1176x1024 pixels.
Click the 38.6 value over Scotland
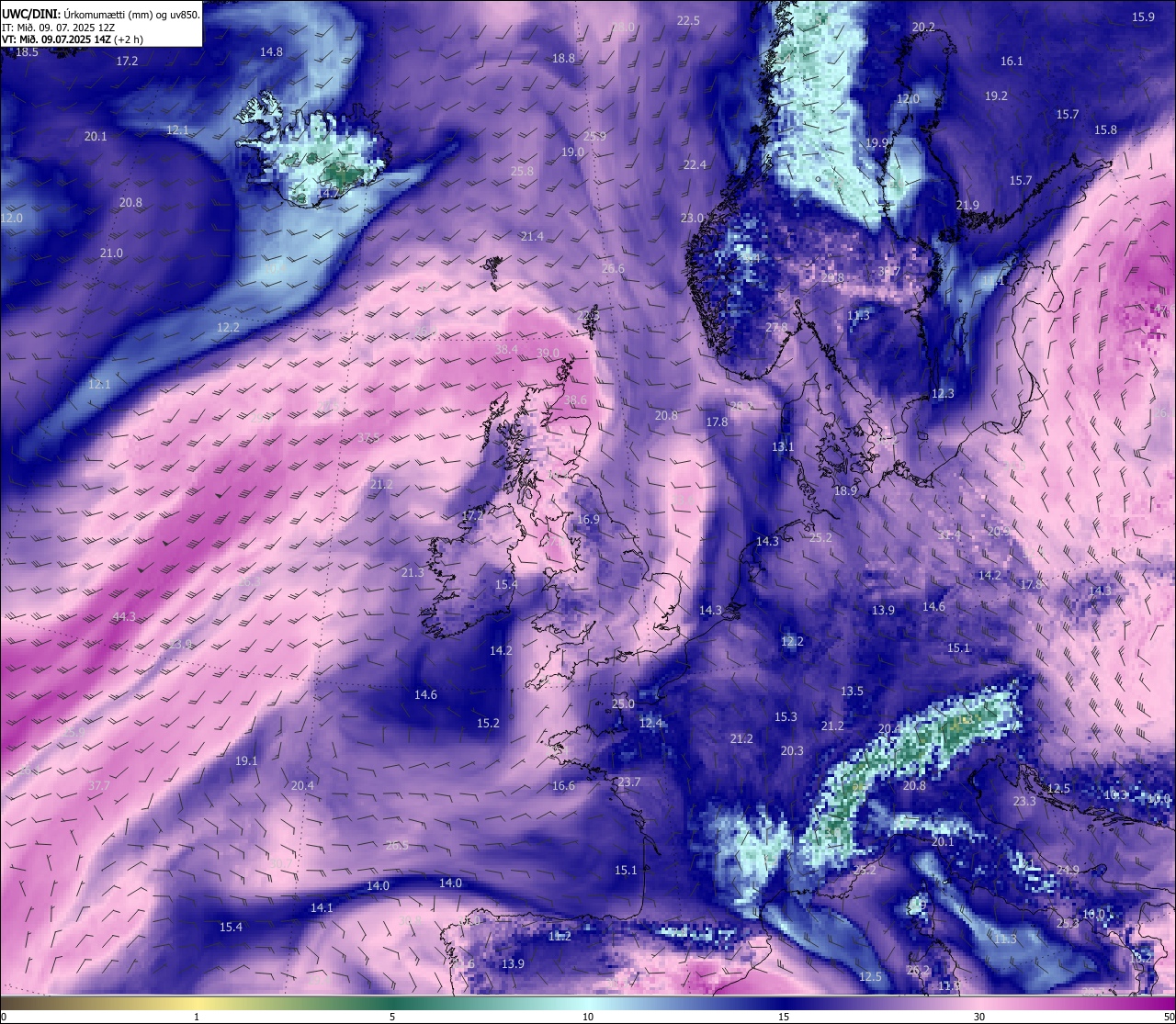[x=575, y=400]
